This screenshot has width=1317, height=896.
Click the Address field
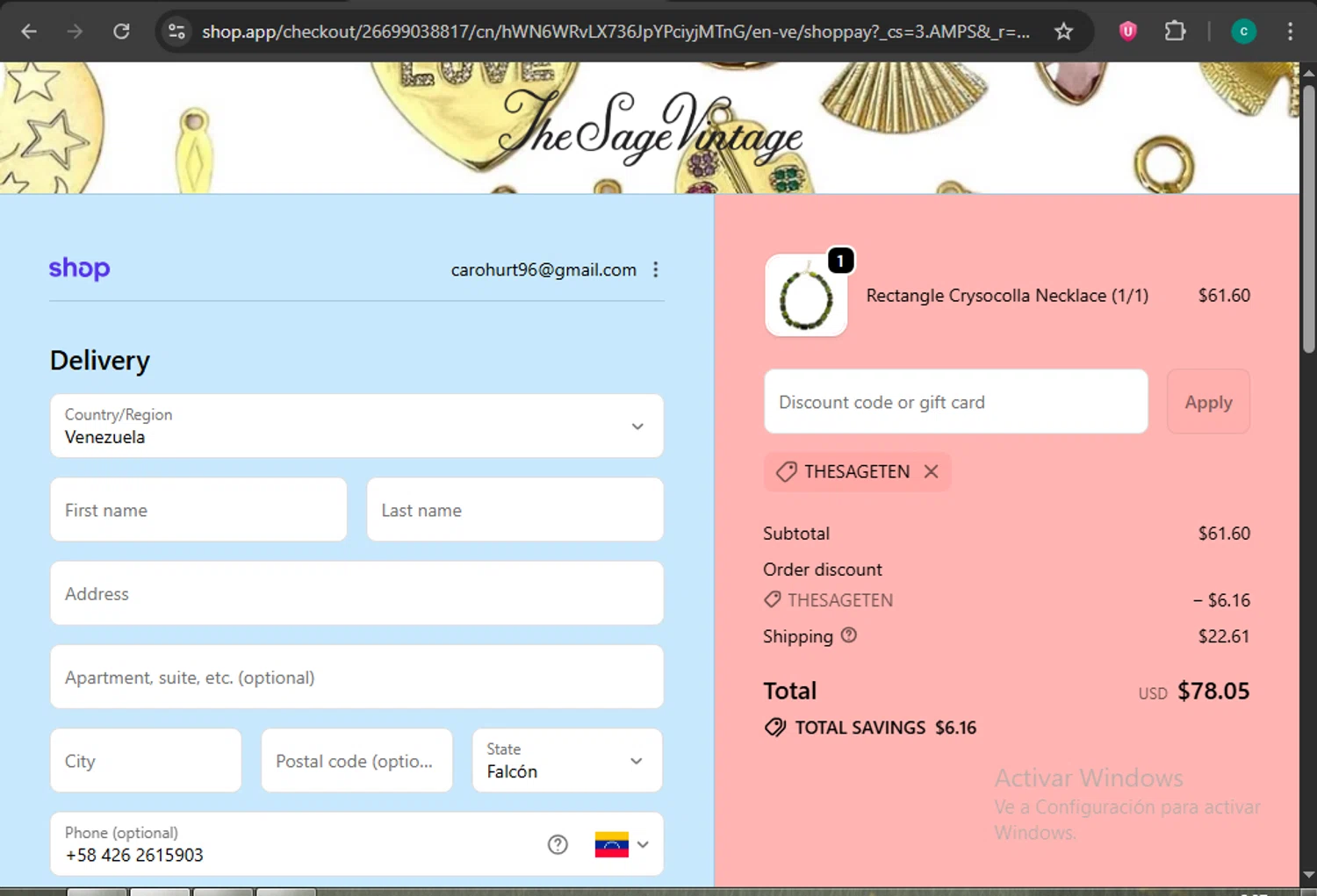point(356,593)
